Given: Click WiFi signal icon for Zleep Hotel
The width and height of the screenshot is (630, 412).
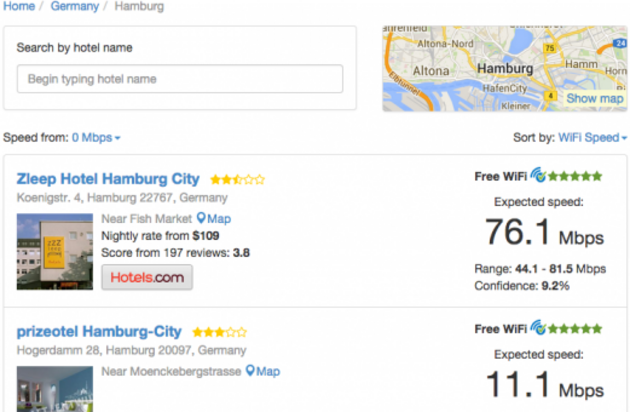Looking at the screenshot, I should [x=539, y=176].
